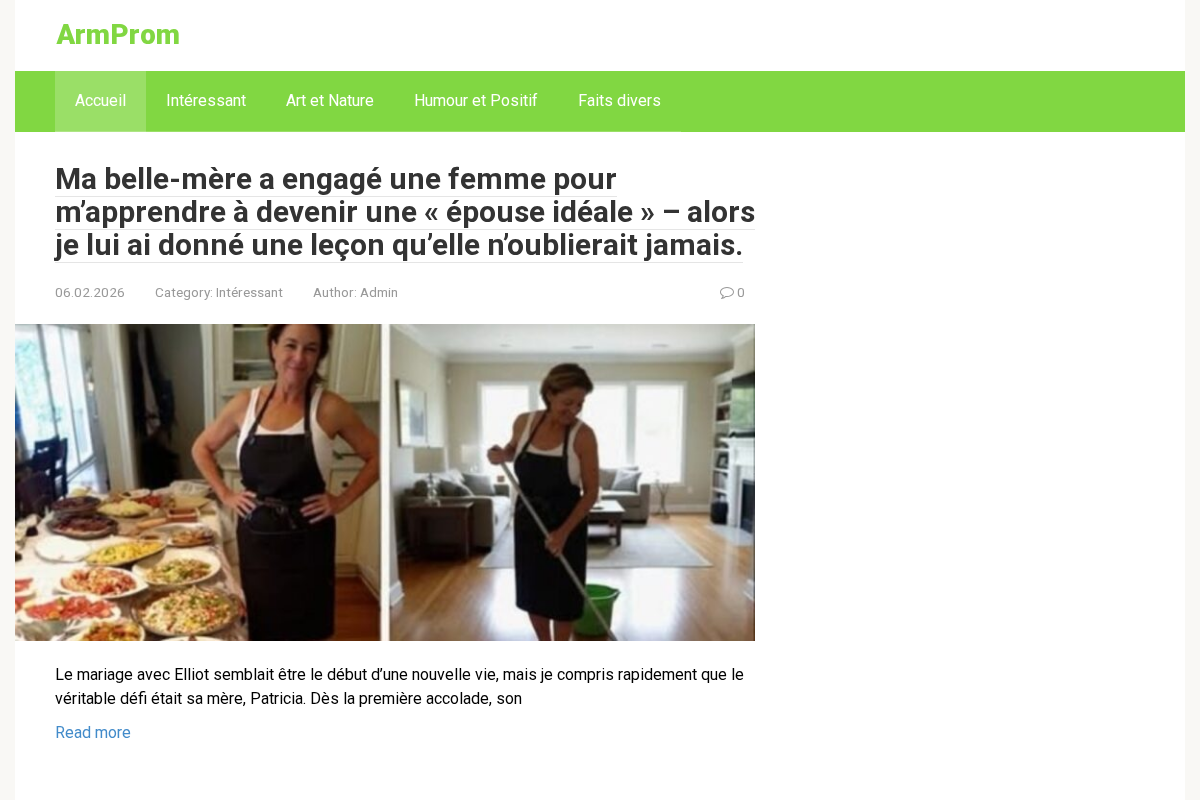Image resolution: width=1200 pixels, height=800 pixels.
Task: Click the Read more link
Action: 93,733
